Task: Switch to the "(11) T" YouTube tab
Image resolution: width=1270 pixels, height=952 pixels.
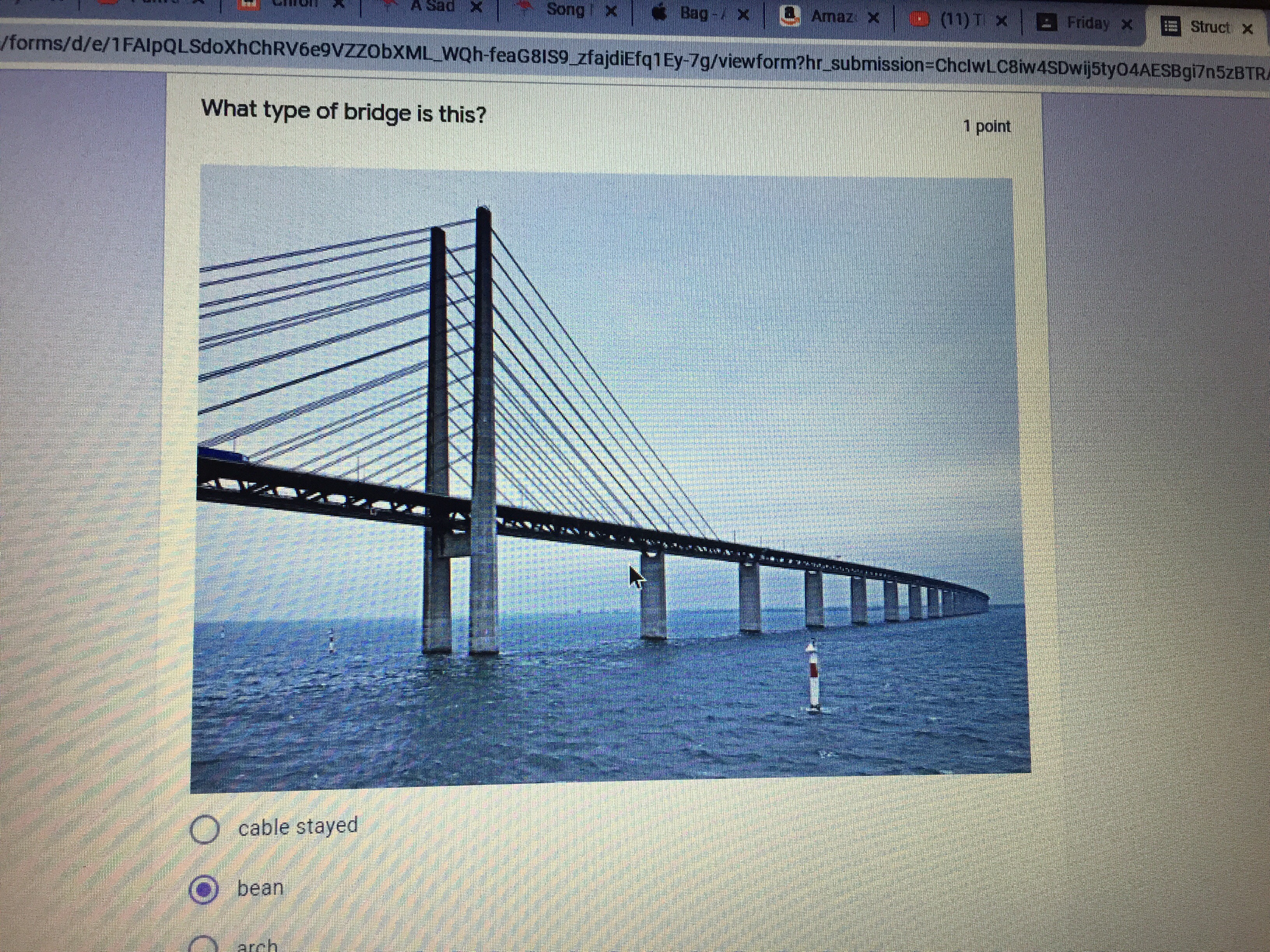Action: point(959,20)
